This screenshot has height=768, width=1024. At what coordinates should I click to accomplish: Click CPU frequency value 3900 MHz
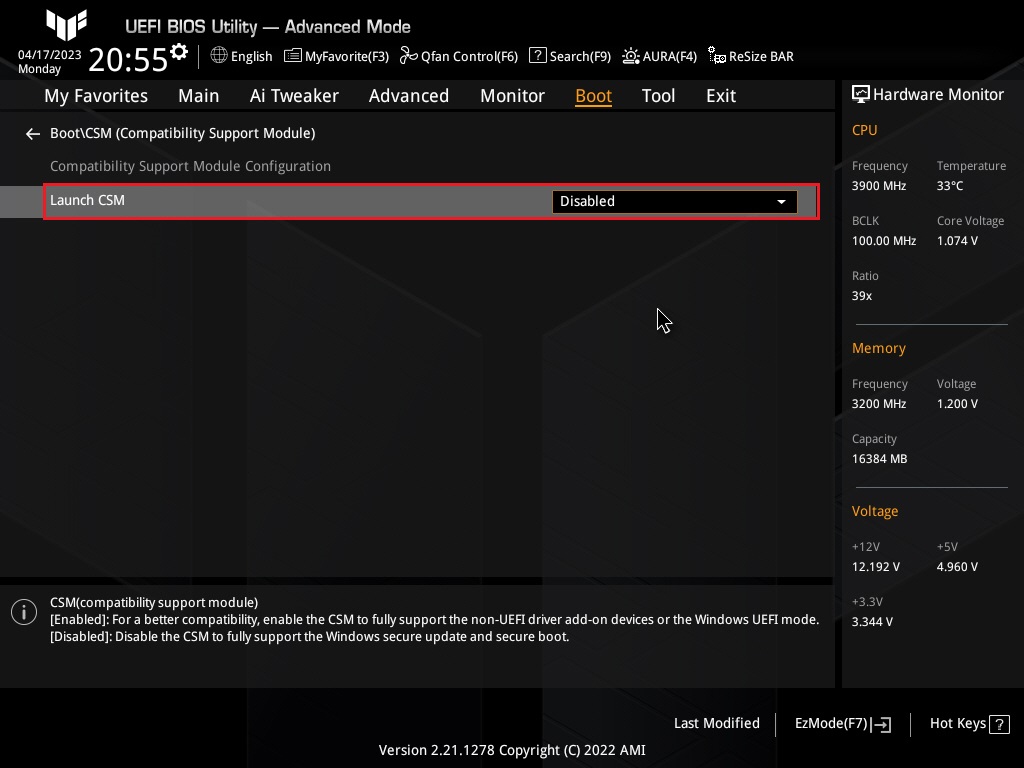(878, 186)
